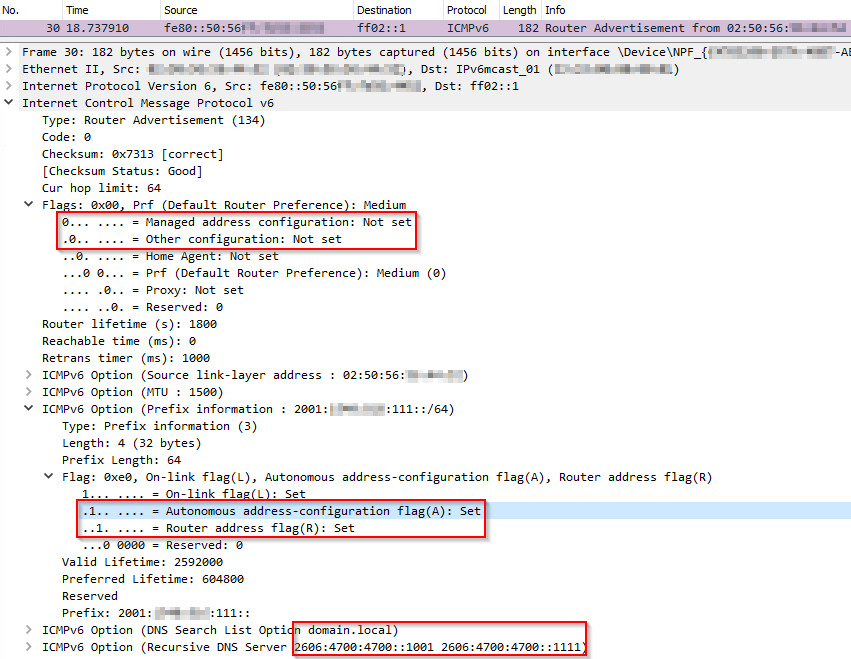Expand the Recursive DNS Server option

click(29, 647)
